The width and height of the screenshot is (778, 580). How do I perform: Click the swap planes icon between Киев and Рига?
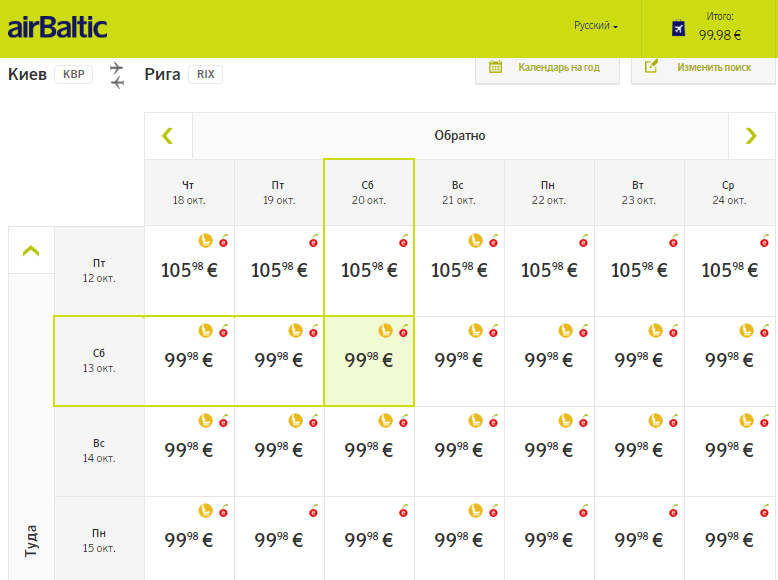tap(118, 75)
